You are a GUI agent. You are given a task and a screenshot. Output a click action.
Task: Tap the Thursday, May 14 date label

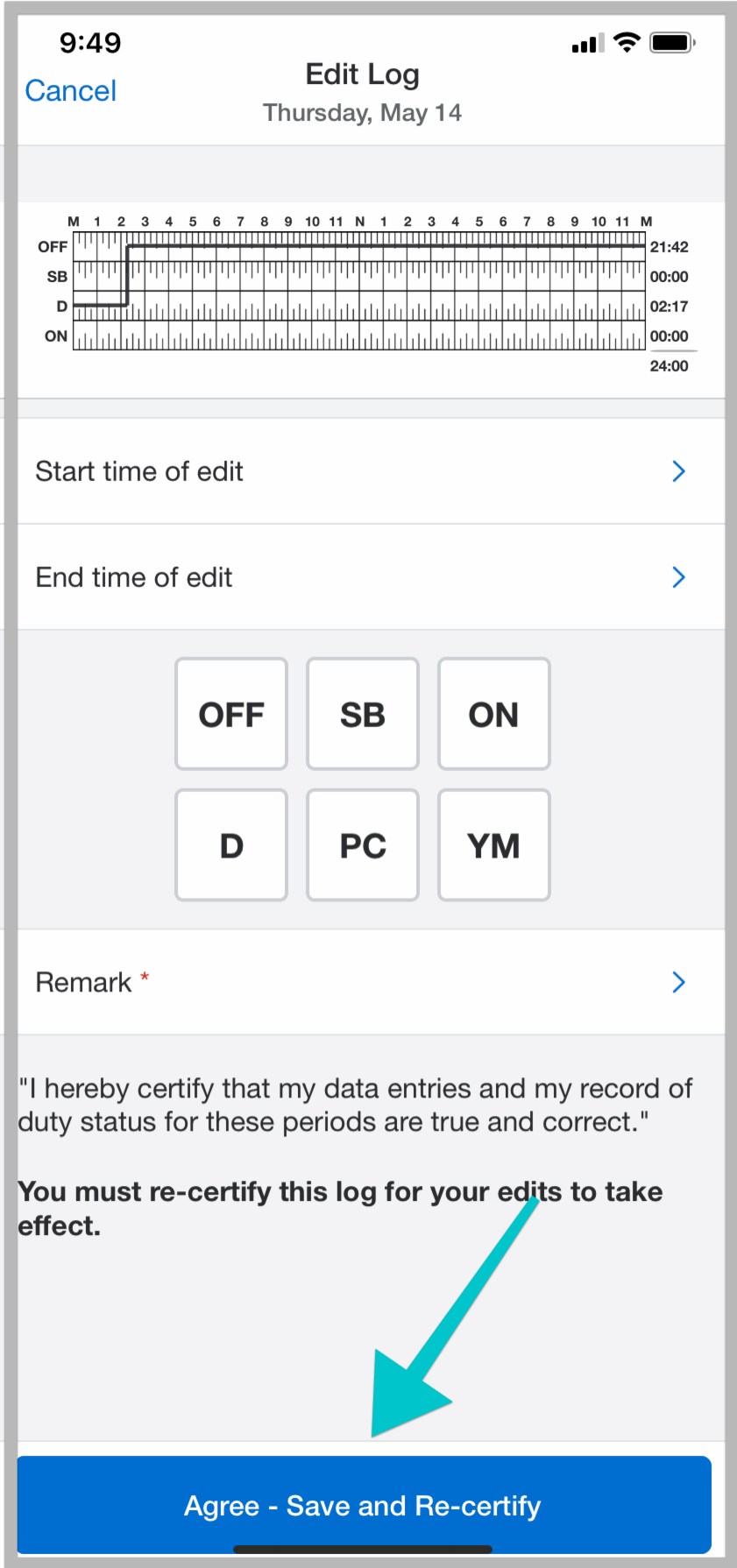[x=362, y=112]
